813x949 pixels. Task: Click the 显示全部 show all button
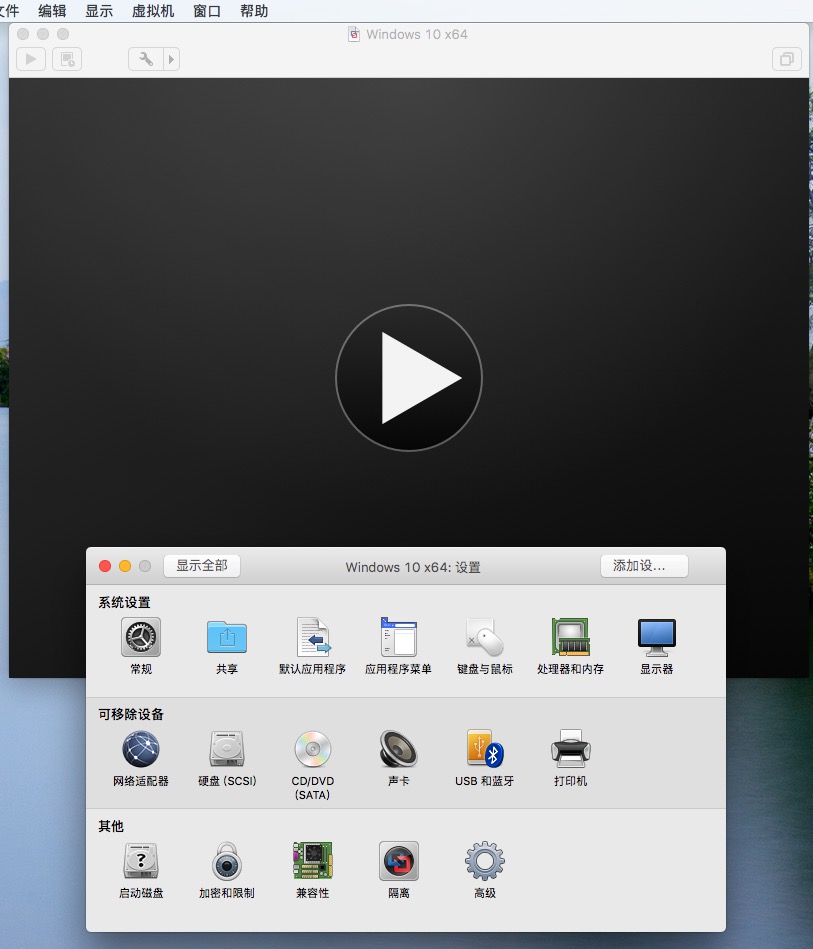[x=202, y=566]
